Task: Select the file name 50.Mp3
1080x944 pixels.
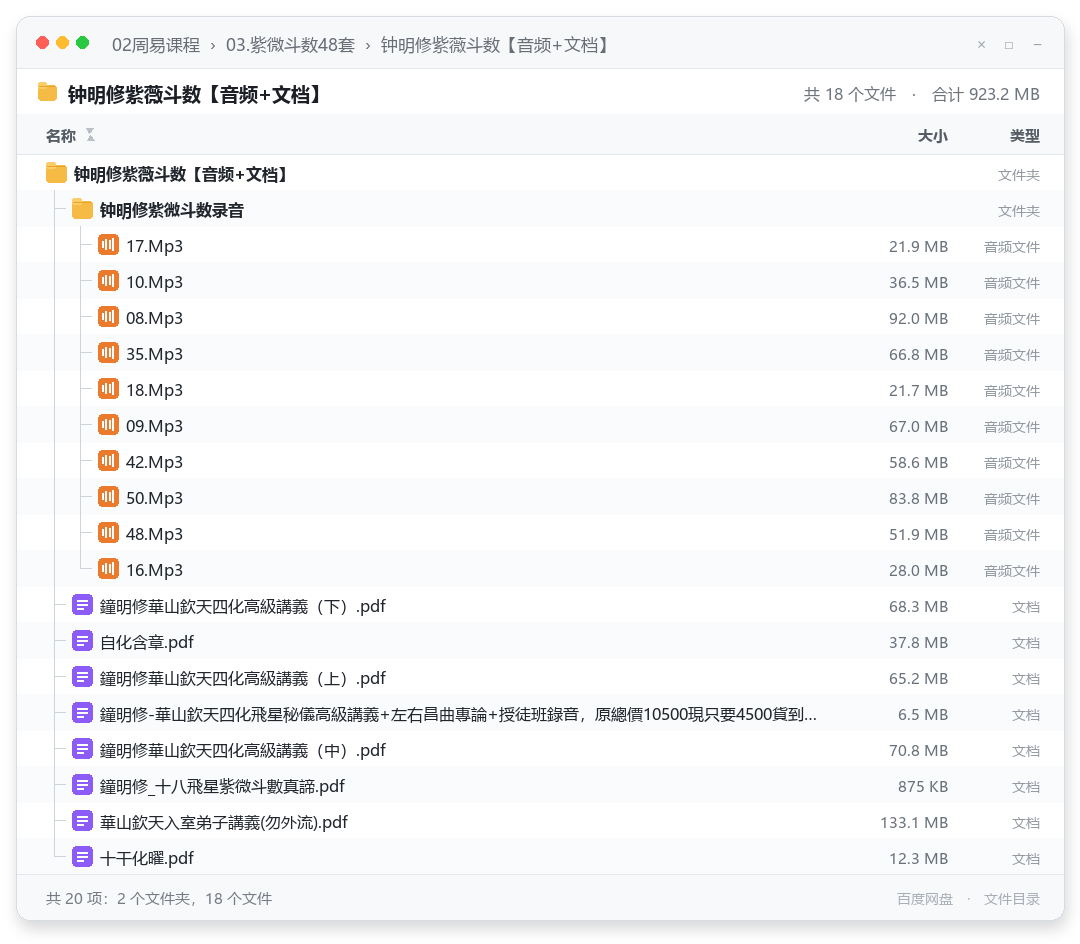Action: click(x=154, y=498)
